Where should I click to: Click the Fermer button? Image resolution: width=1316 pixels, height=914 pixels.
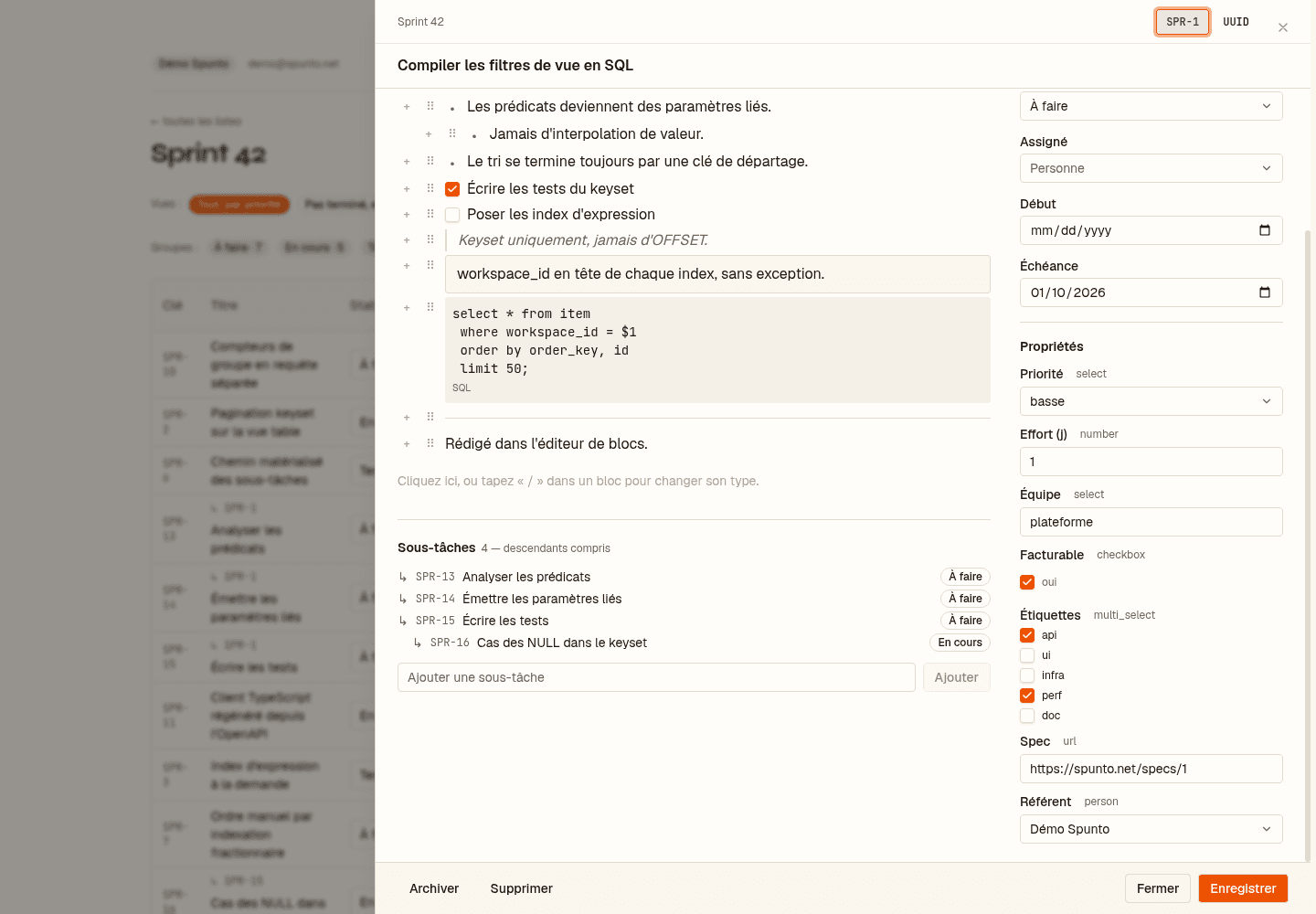tap(1158, 888)
